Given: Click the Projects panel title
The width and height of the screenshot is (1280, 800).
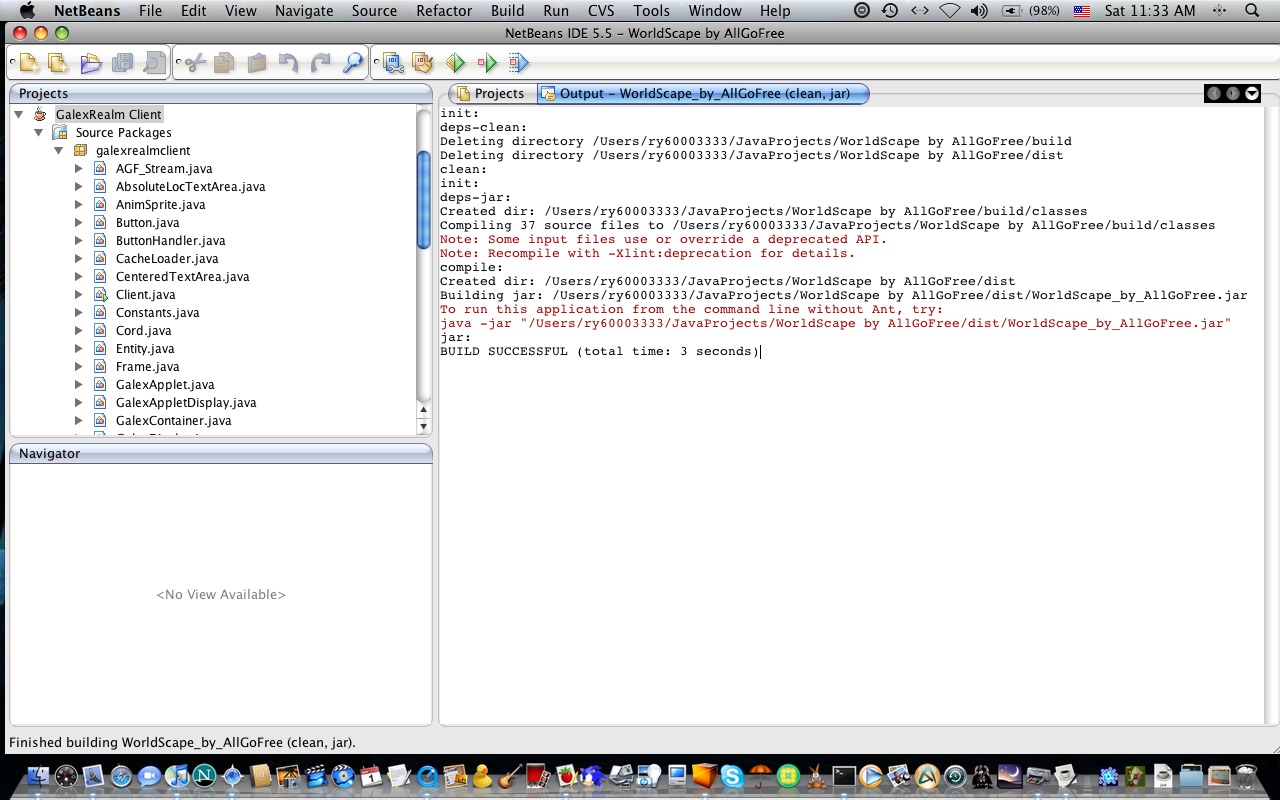Looking at the screenshot, I should click(44, 93).
